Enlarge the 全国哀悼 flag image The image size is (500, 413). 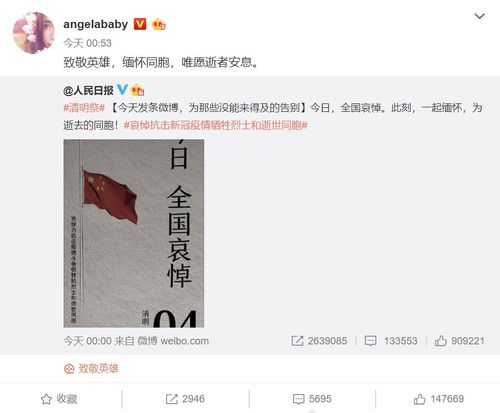click(134, 233)
